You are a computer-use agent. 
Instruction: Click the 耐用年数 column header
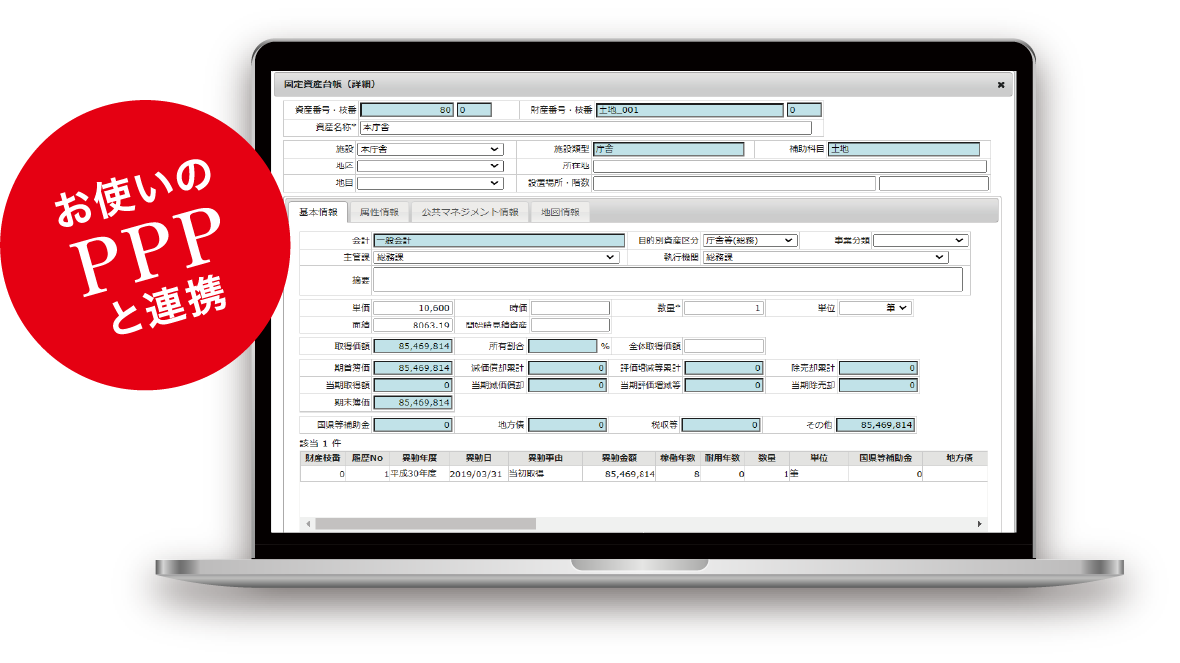[722, 458]
